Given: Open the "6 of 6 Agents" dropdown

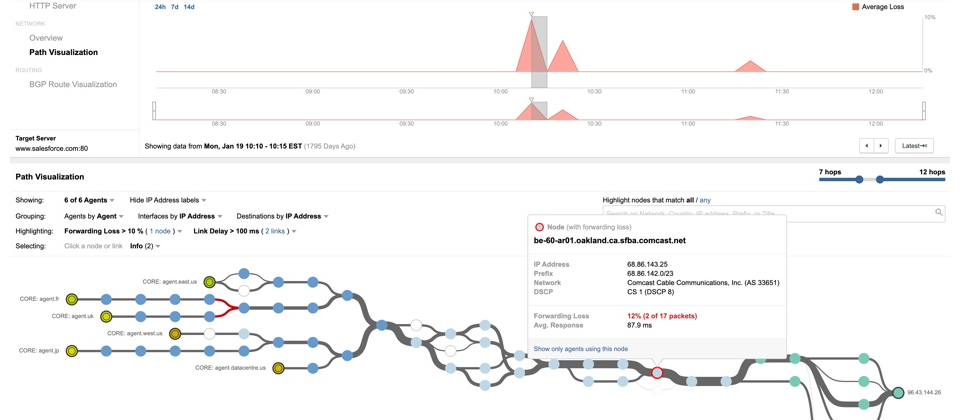Looking at the screenshot, I should click(90, 200).
